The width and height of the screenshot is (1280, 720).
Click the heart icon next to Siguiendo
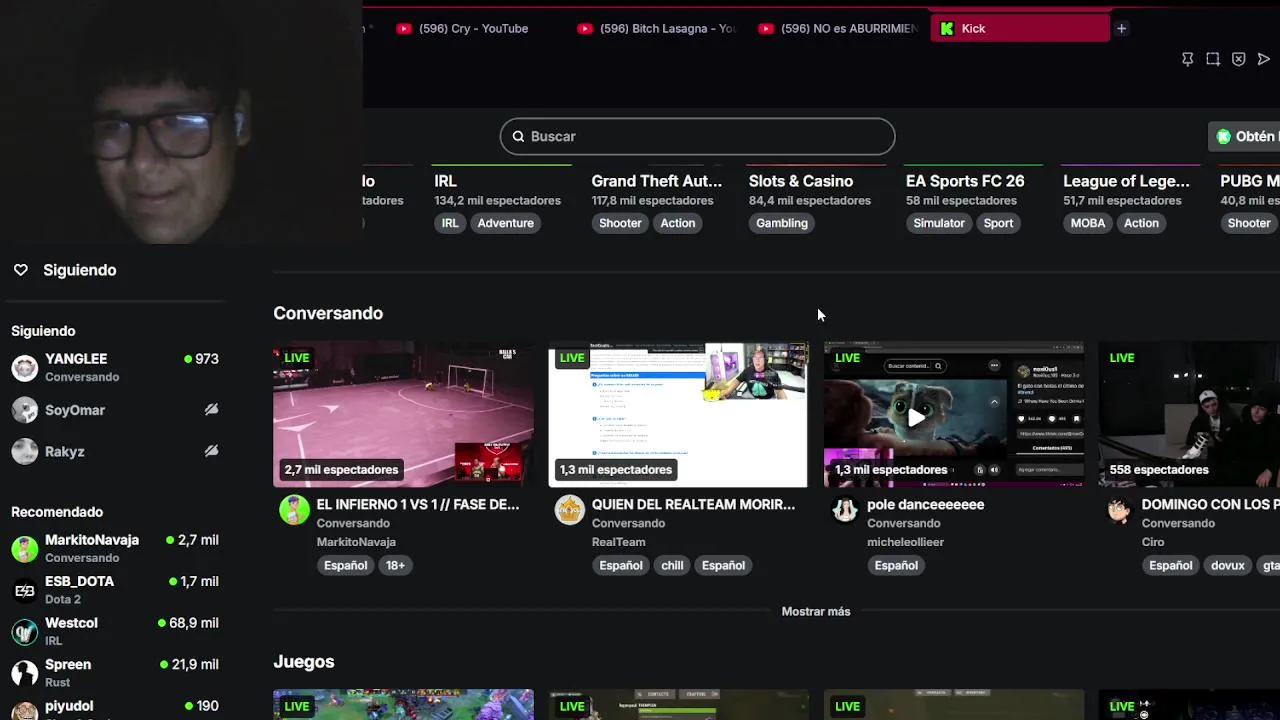(x=20, y=270)
